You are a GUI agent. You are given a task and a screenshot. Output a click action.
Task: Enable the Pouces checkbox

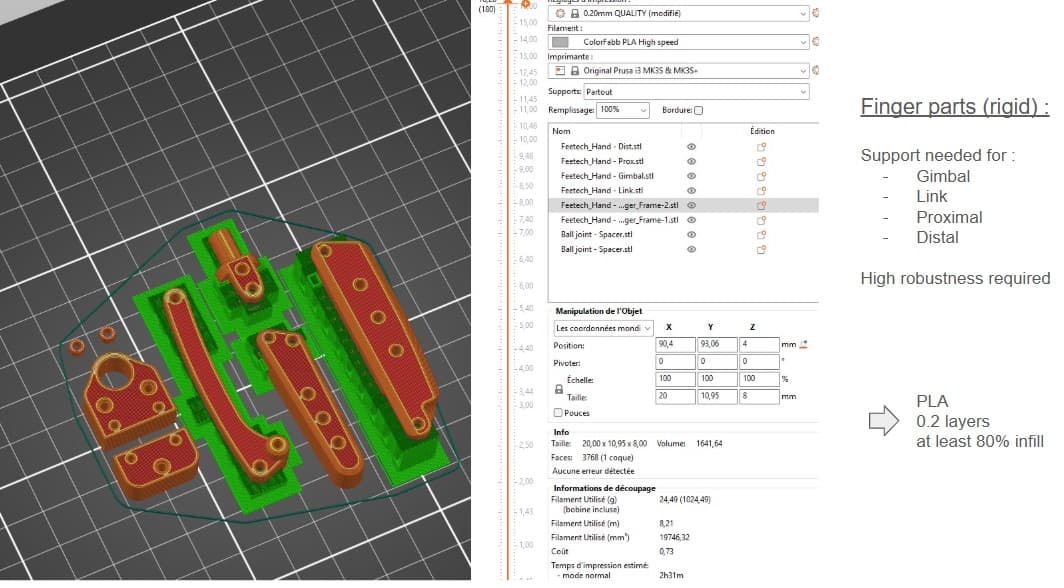pyautogui.click(x=558, y=412)
